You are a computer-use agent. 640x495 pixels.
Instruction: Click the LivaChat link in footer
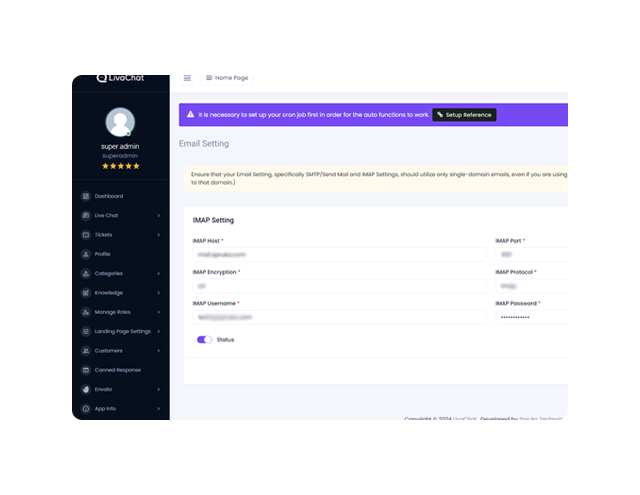coord(464,418)
